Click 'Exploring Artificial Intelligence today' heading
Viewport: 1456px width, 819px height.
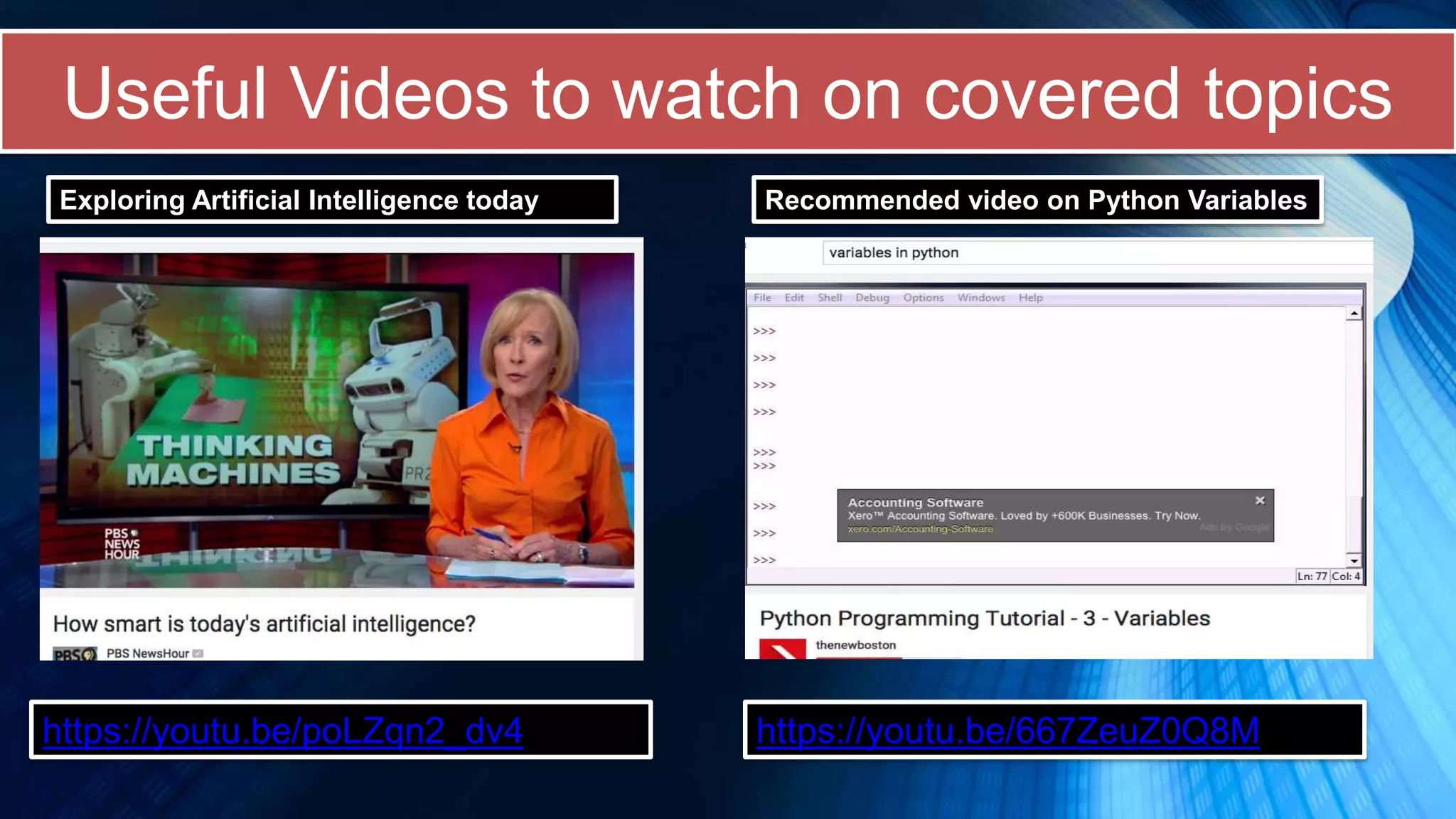(x=299, y=200)
